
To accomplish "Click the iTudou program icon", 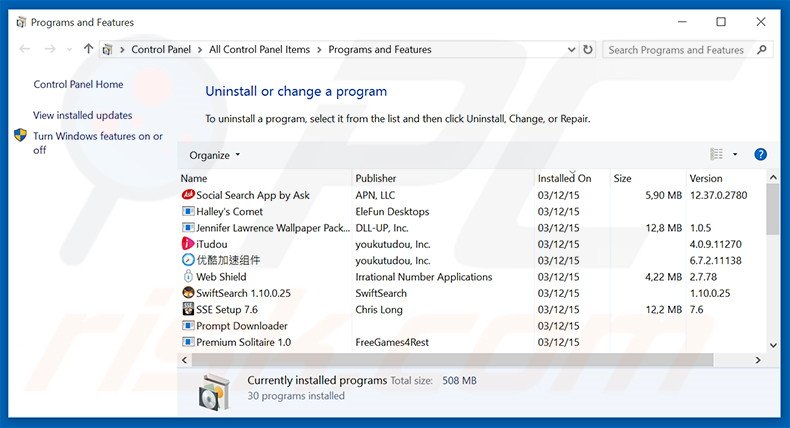I will [188, 244].
